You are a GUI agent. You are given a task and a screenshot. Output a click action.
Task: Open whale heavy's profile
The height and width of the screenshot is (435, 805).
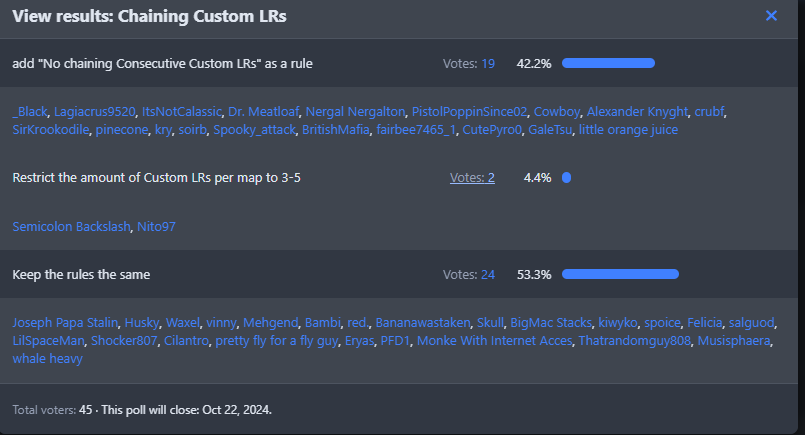47,359
